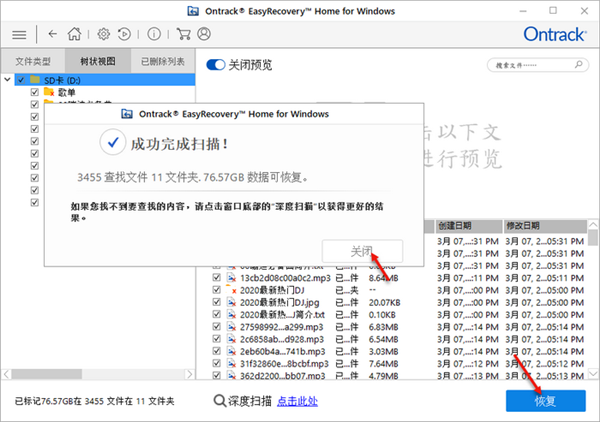Screen dimensions: 600x422
Task: Select the 2020最新热...J简介.txt file name
Action: click(x=282, y=314)
